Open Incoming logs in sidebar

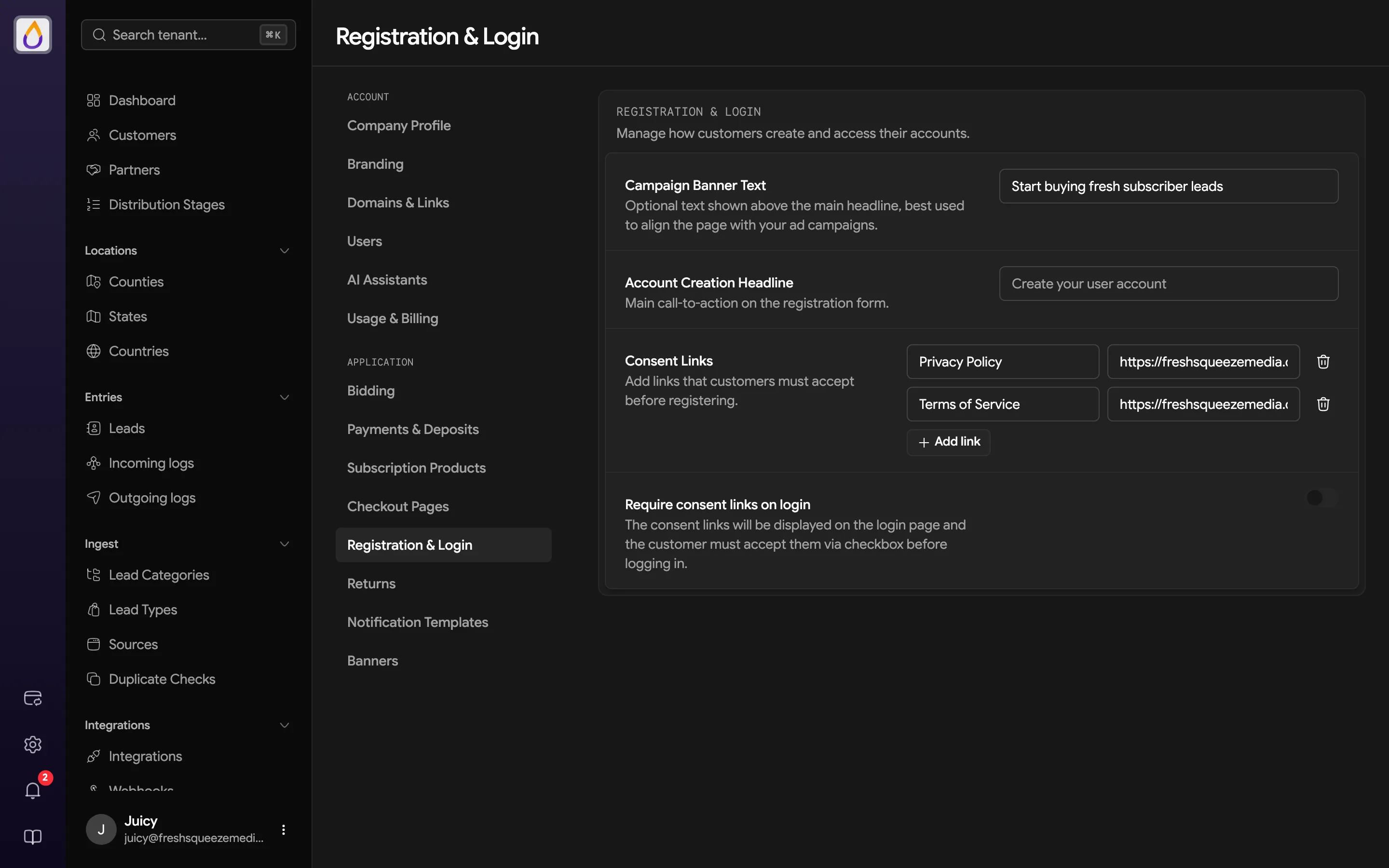188,463
